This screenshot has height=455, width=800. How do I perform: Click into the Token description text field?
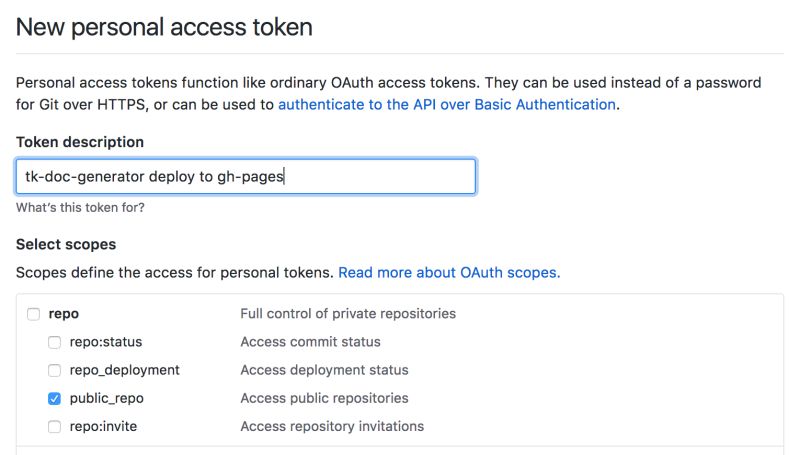(x=245, y=176)
